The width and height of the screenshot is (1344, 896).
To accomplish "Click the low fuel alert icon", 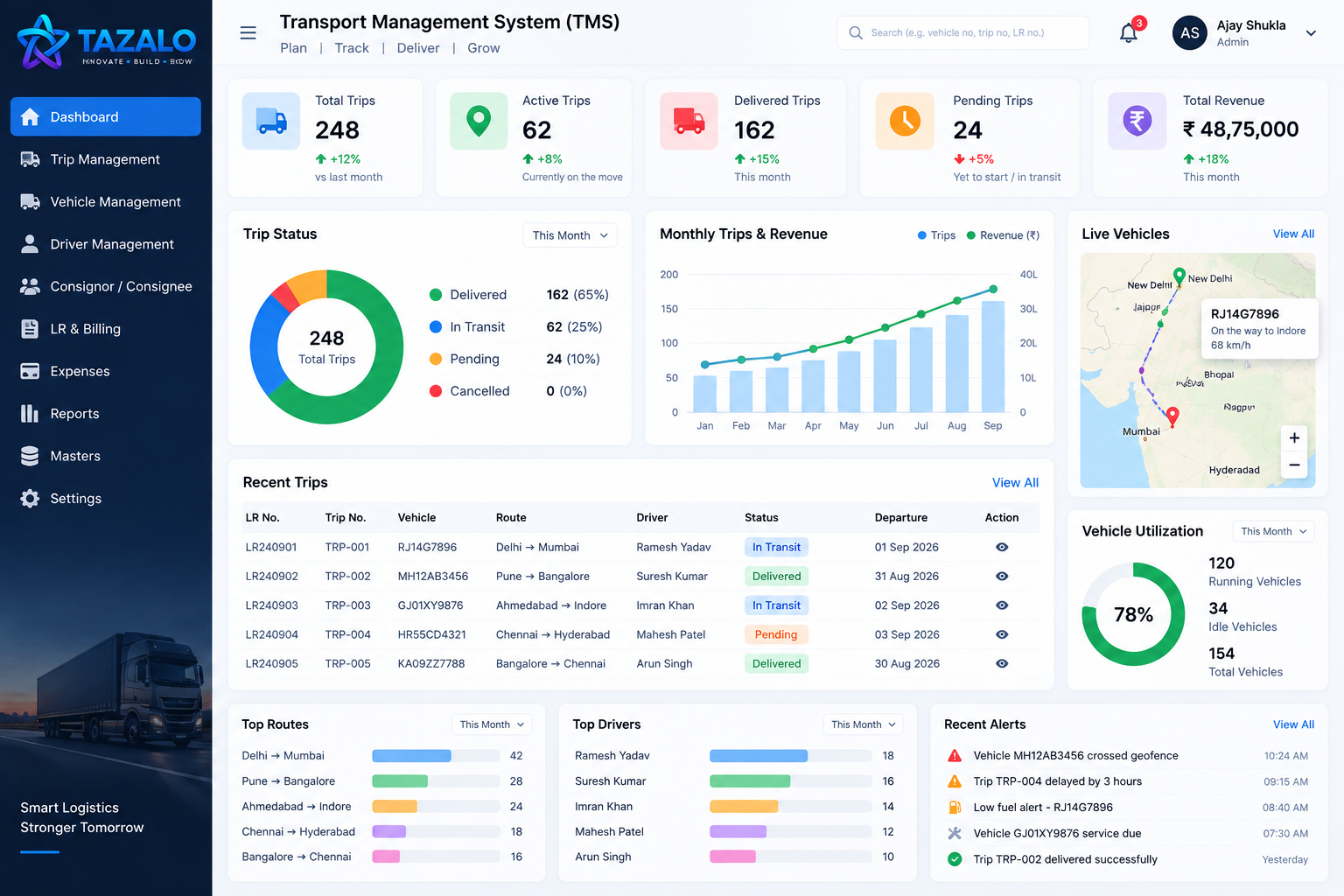I will point(955,808).
